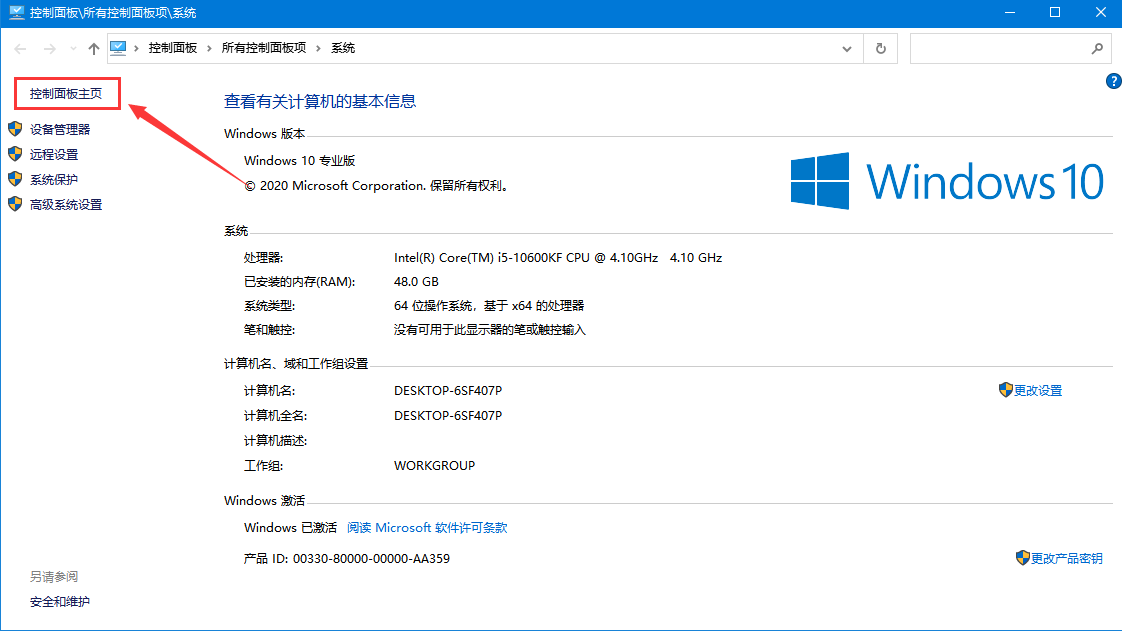This screenshot has height=631, width=1122.
Task: Select 所有控制面板项 in the breadcrumb path
Action: 263,48
